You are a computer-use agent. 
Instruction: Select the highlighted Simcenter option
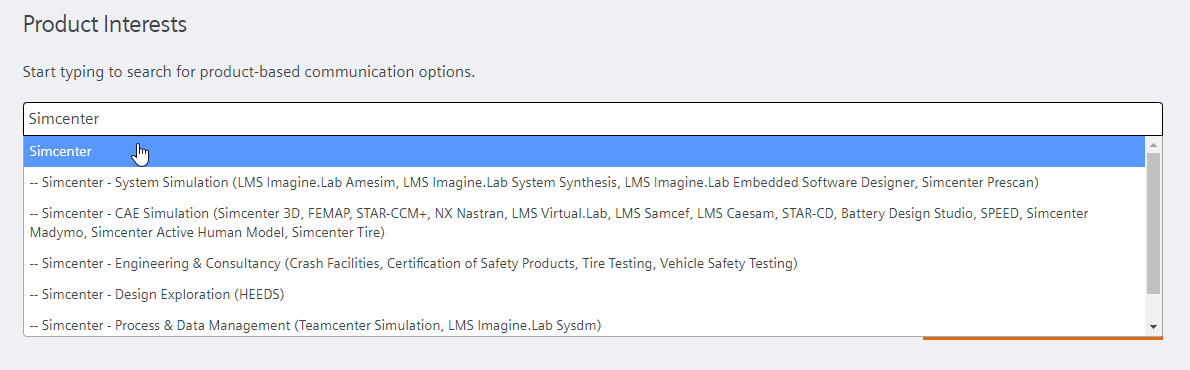pos(584,152)
